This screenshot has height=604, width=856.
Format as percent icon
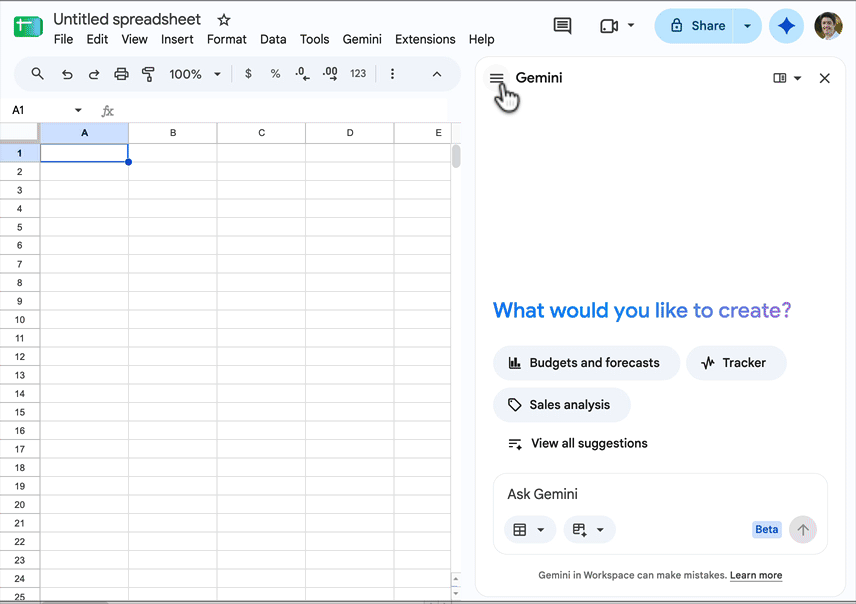(275, 74)
